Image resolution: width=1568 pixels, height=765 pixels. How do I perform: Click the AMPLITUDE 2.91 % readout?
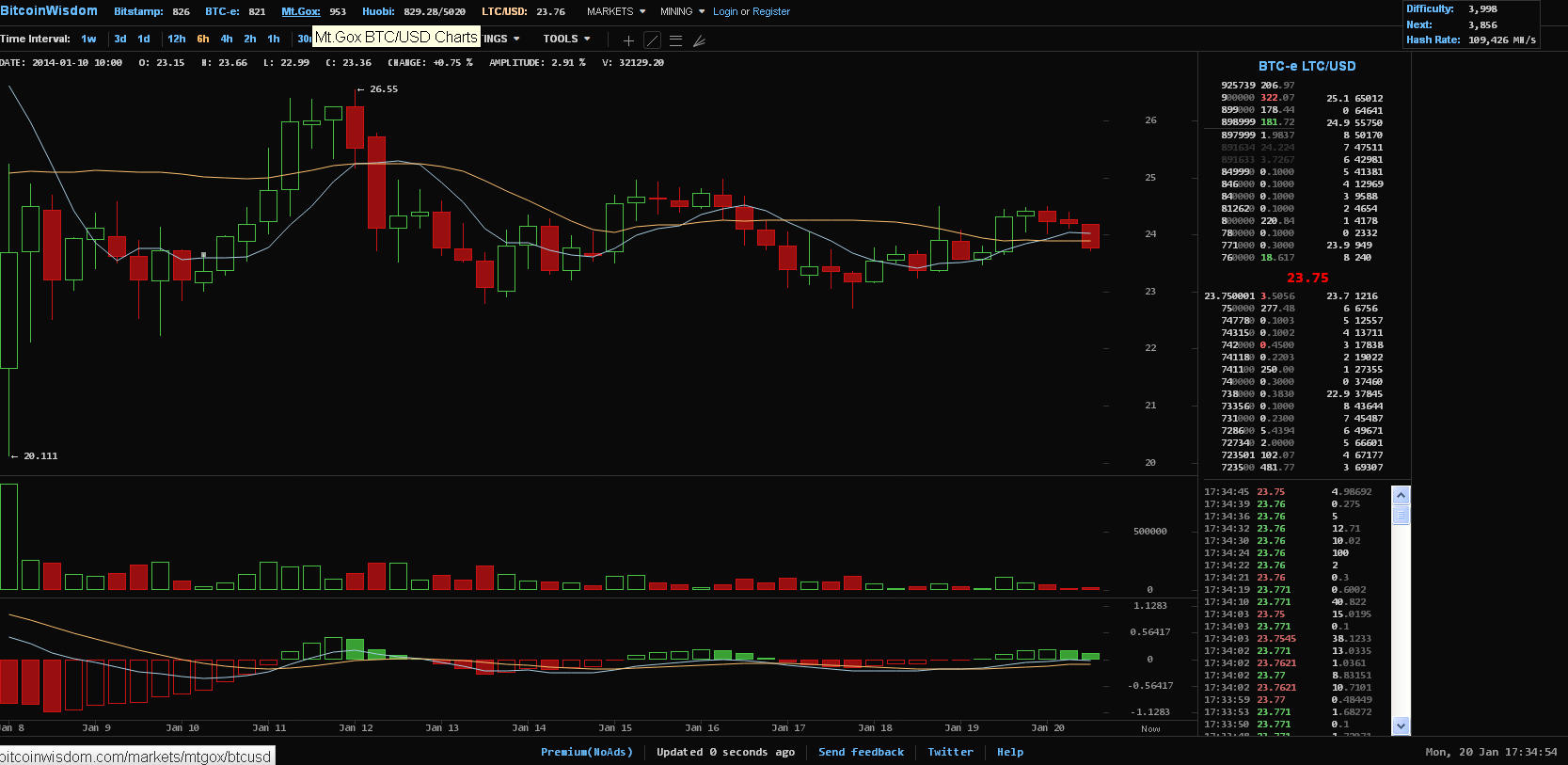tap(537, 62)
